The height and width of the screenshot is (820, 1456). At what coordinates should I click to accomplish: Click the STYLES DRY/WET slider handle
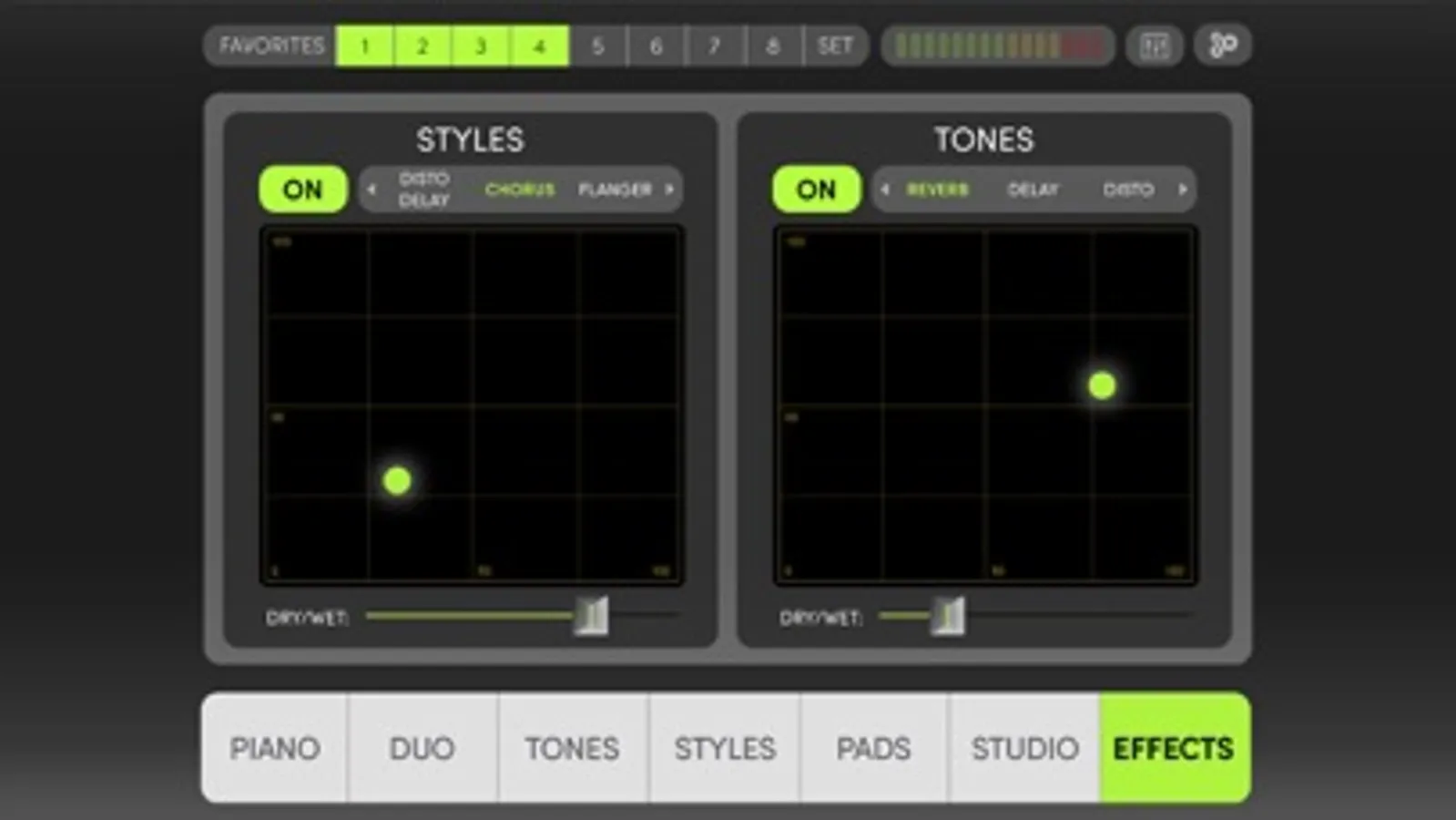pyautogui.click(x=592, y=616)
